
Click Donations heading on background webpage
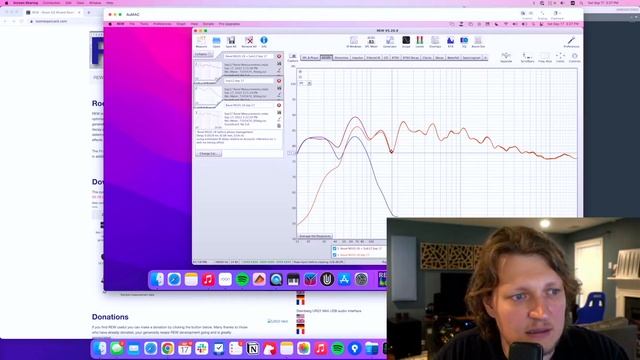[110, 317]
